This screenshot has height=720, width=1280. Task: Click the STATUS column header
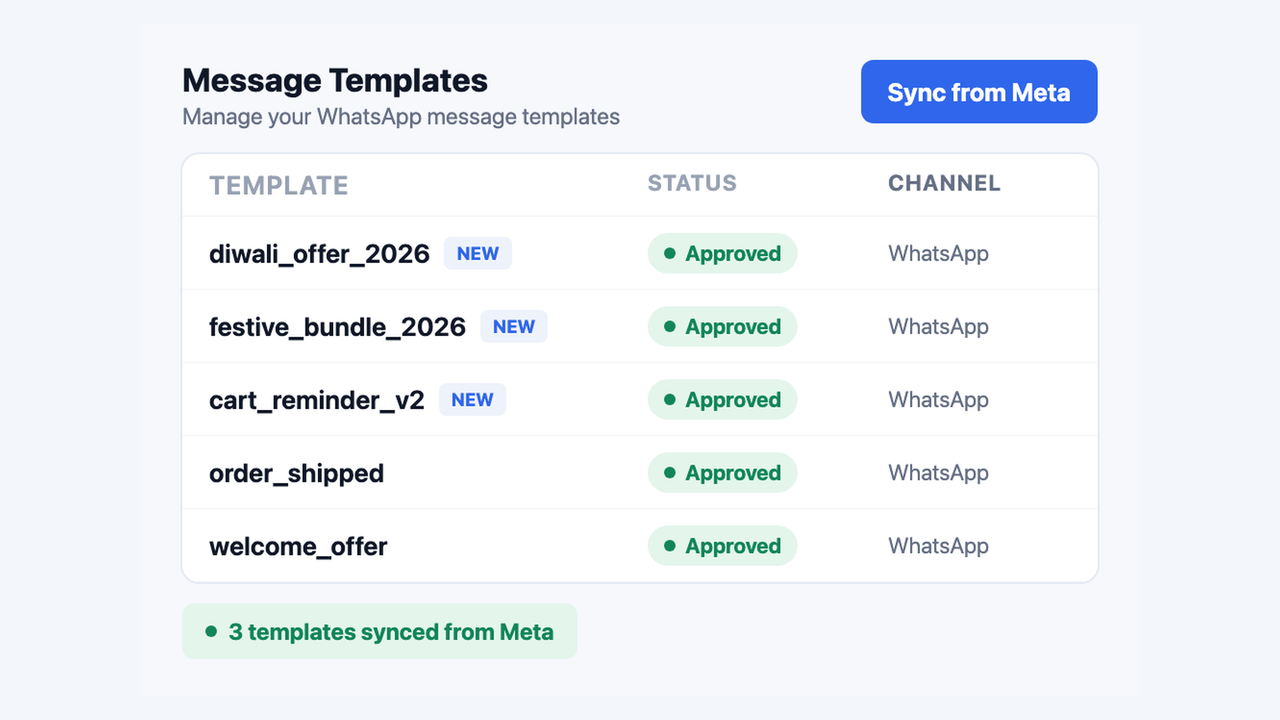[x=692, y=183]
